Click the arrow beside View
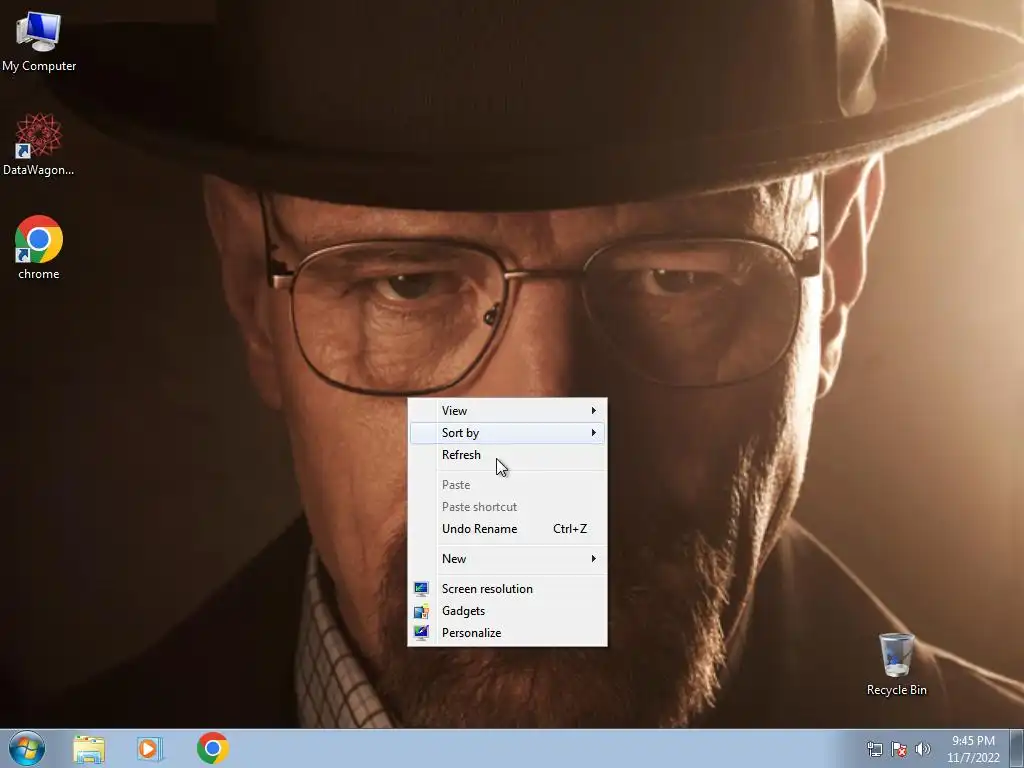Viewport: 1024px width, 768px height. (x=594, y=411)
